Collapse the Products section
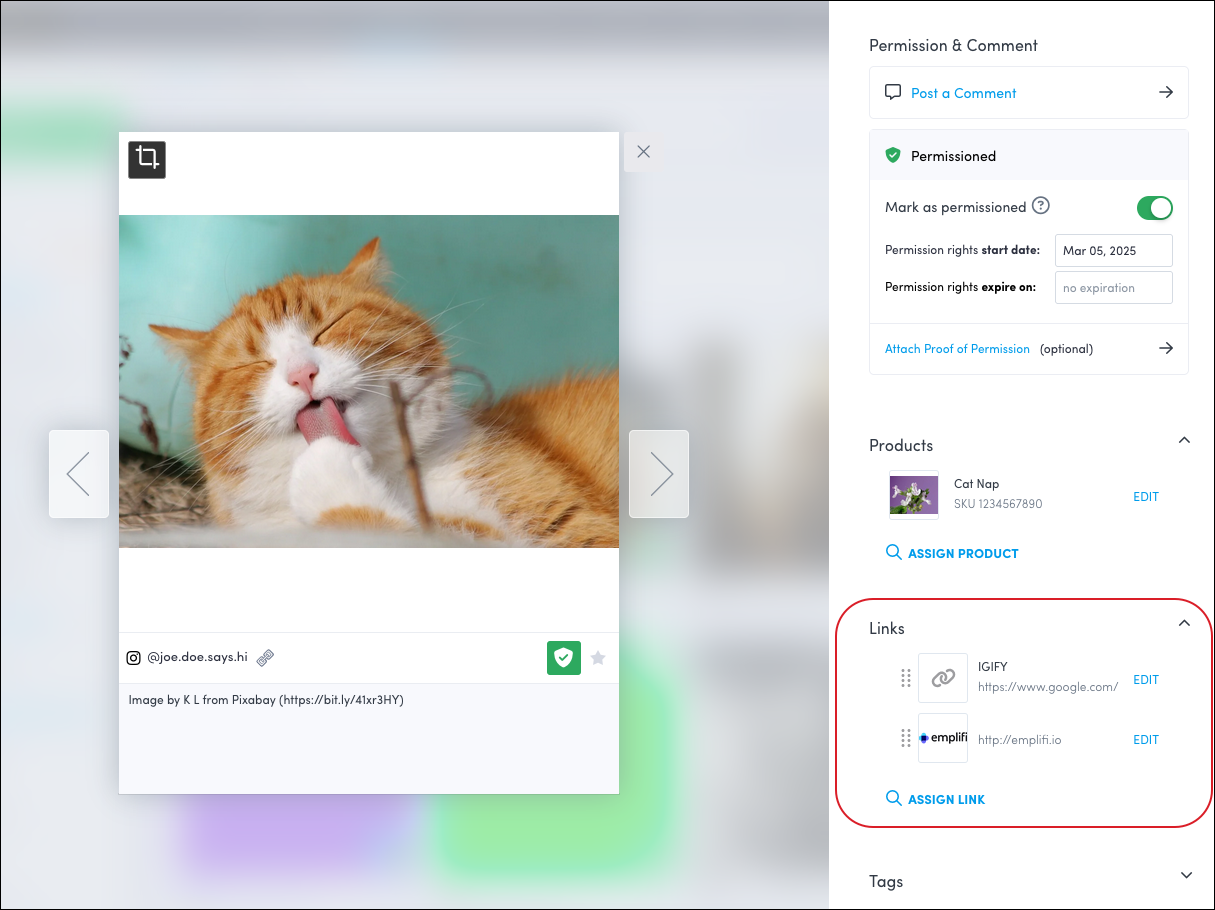Image resolution: width=1215 pixels, height=910 pixels. point(1184,441)
